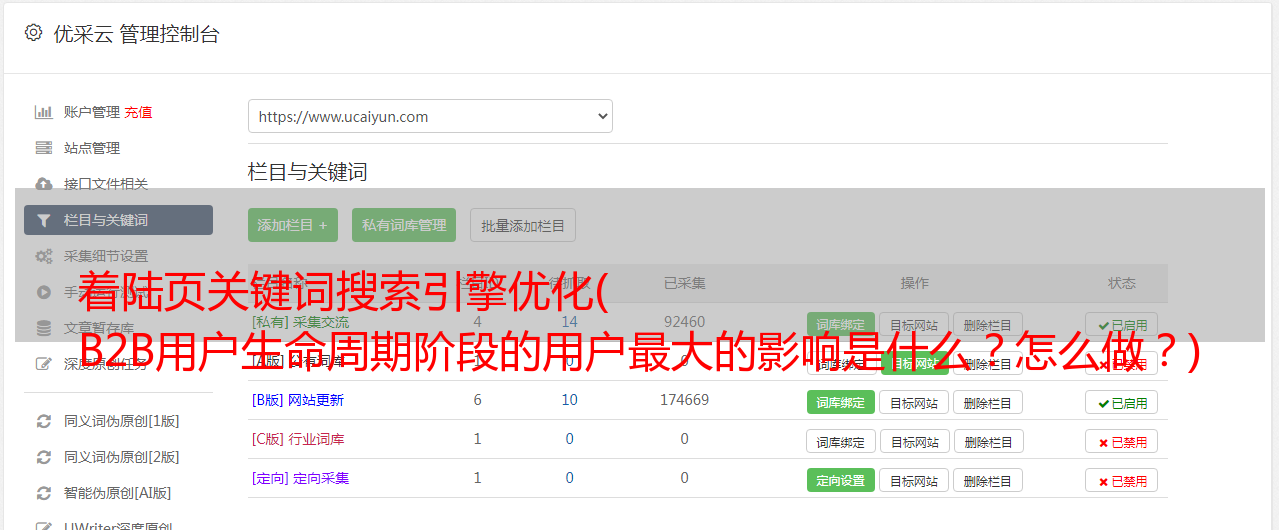The width and height of the screenshot is (1279, 530).
Task: Click 删除栏目 for the 行业词库 row
Action: [x=988, y=441]
